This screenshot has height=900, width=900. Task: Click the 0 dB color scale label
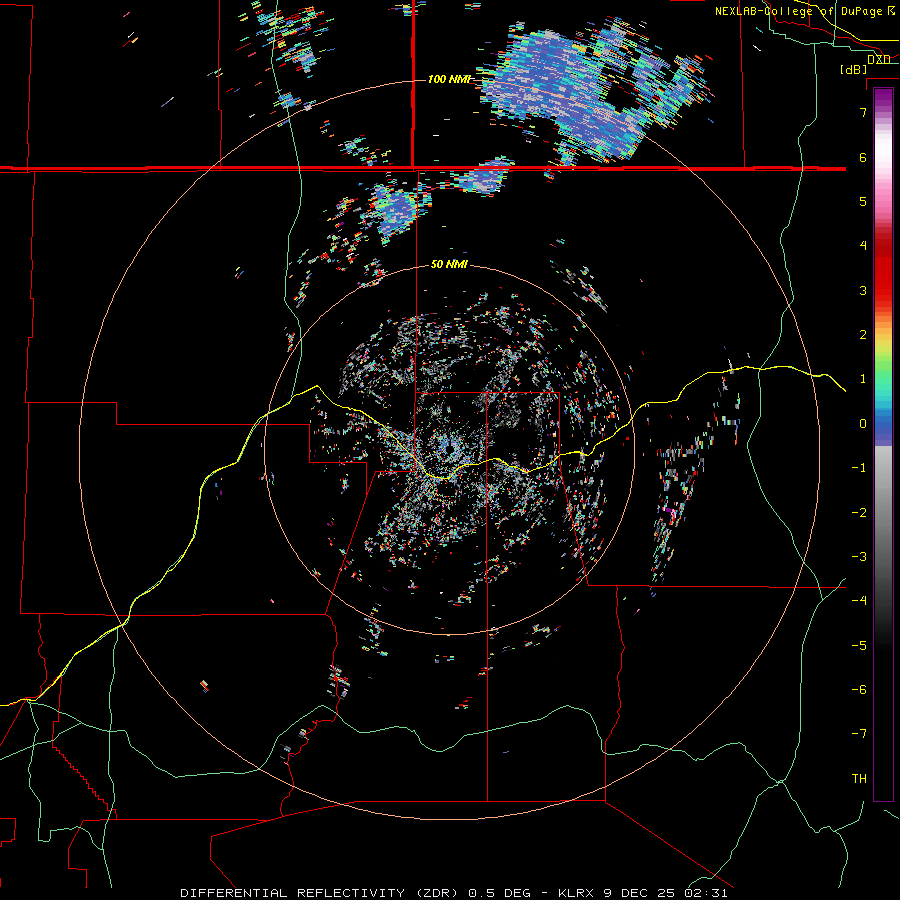pyautogui.click(x=863, y=424)
